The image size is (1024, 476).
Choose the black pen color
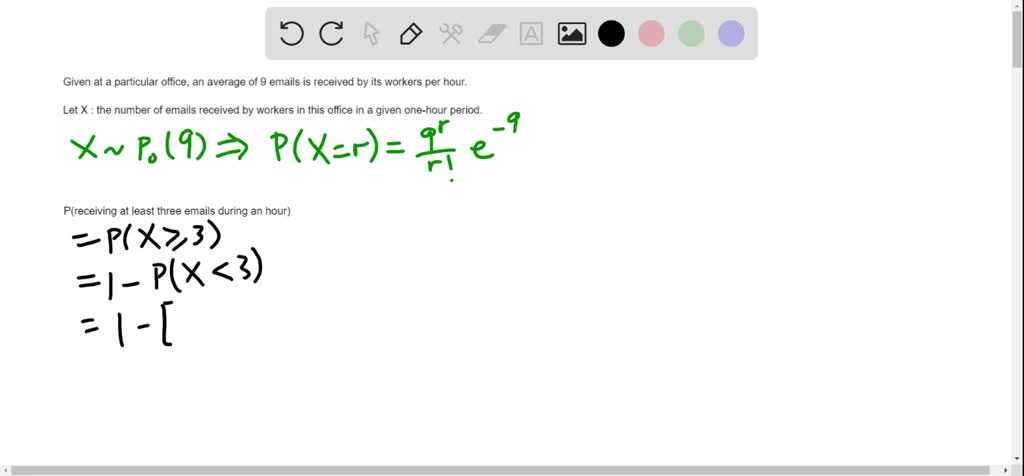coord(611,34)
